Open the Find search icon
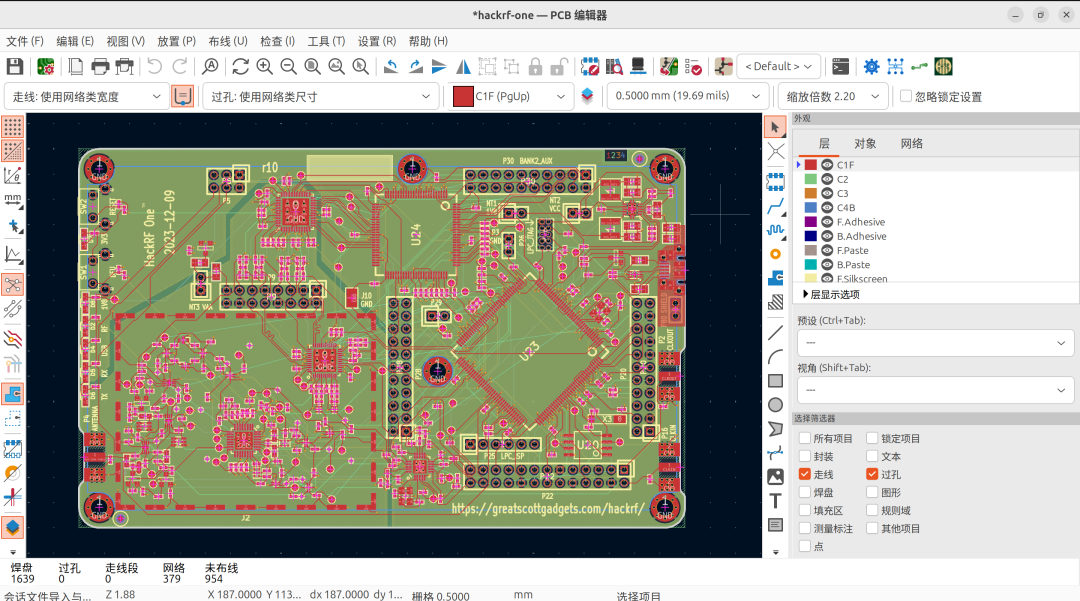 pyautogui.click(x=210, y=67)
